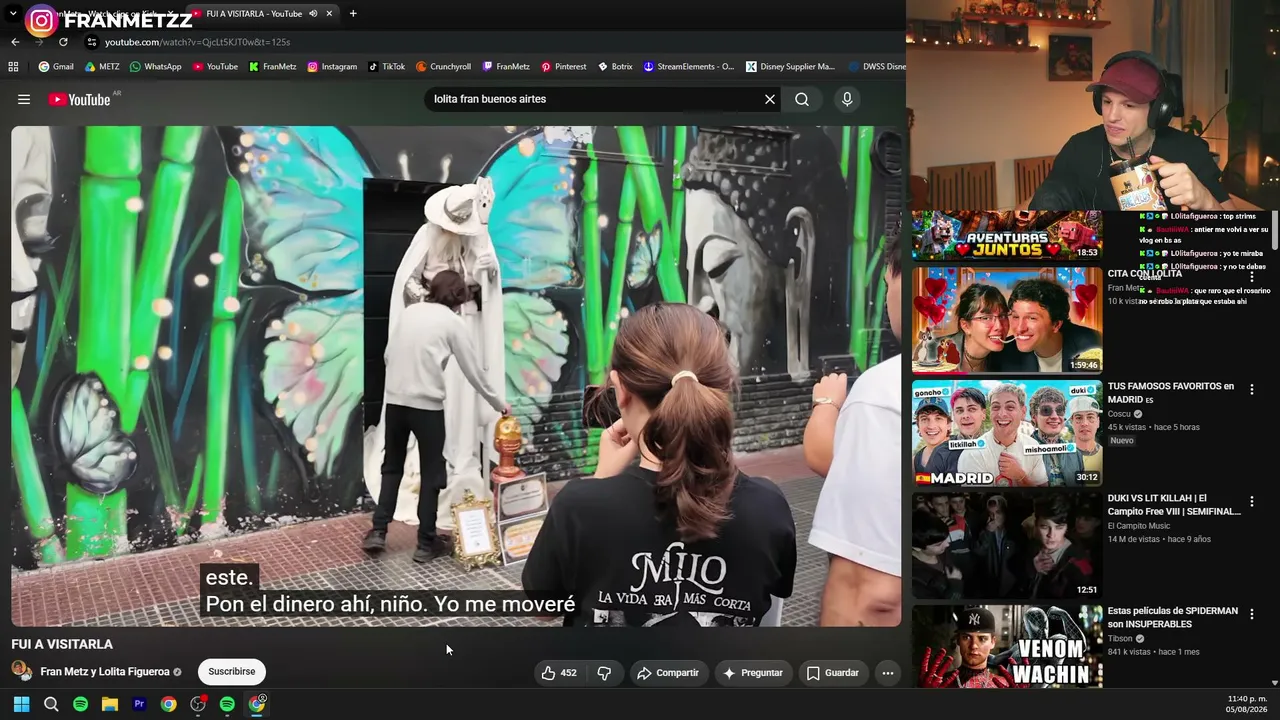
Task: Open the Duki vs Lit Killah thumbnail
Action: click(x=1007, y=545)
